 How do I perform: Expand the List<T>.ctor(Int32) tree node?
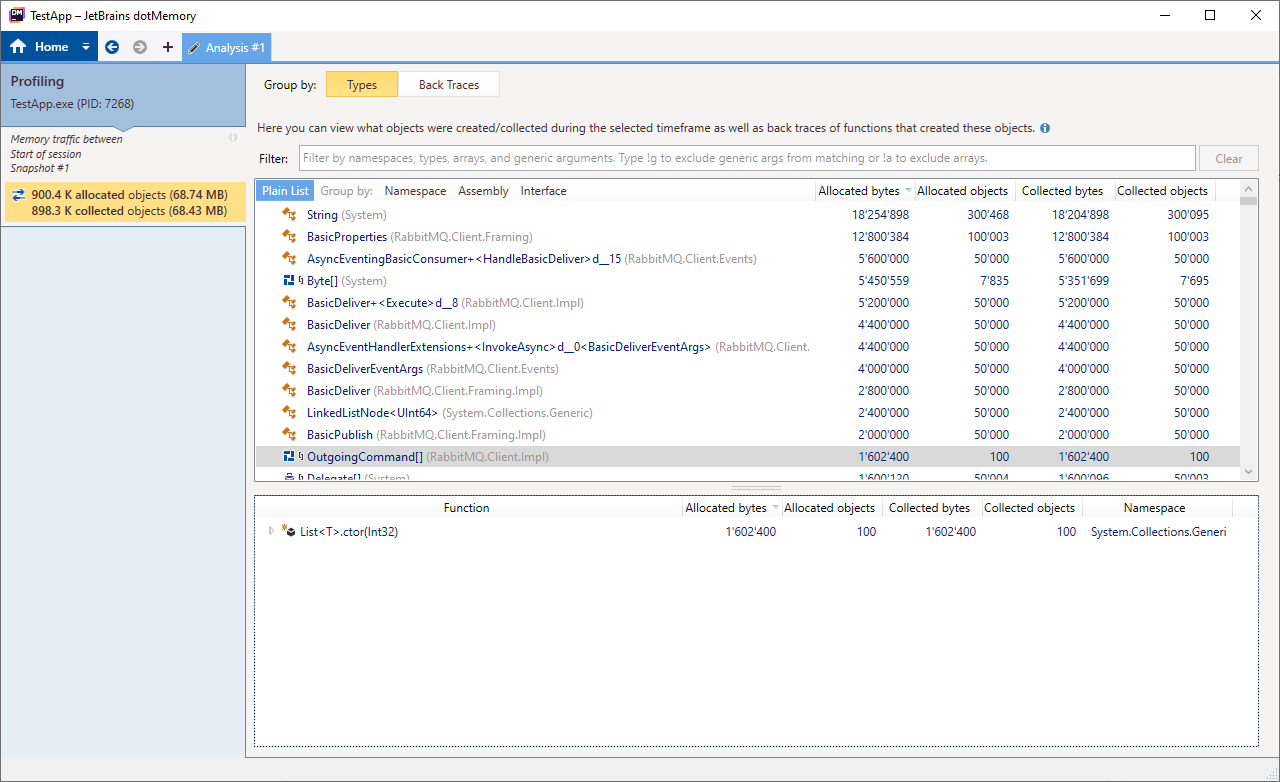(x=271, y=532)
